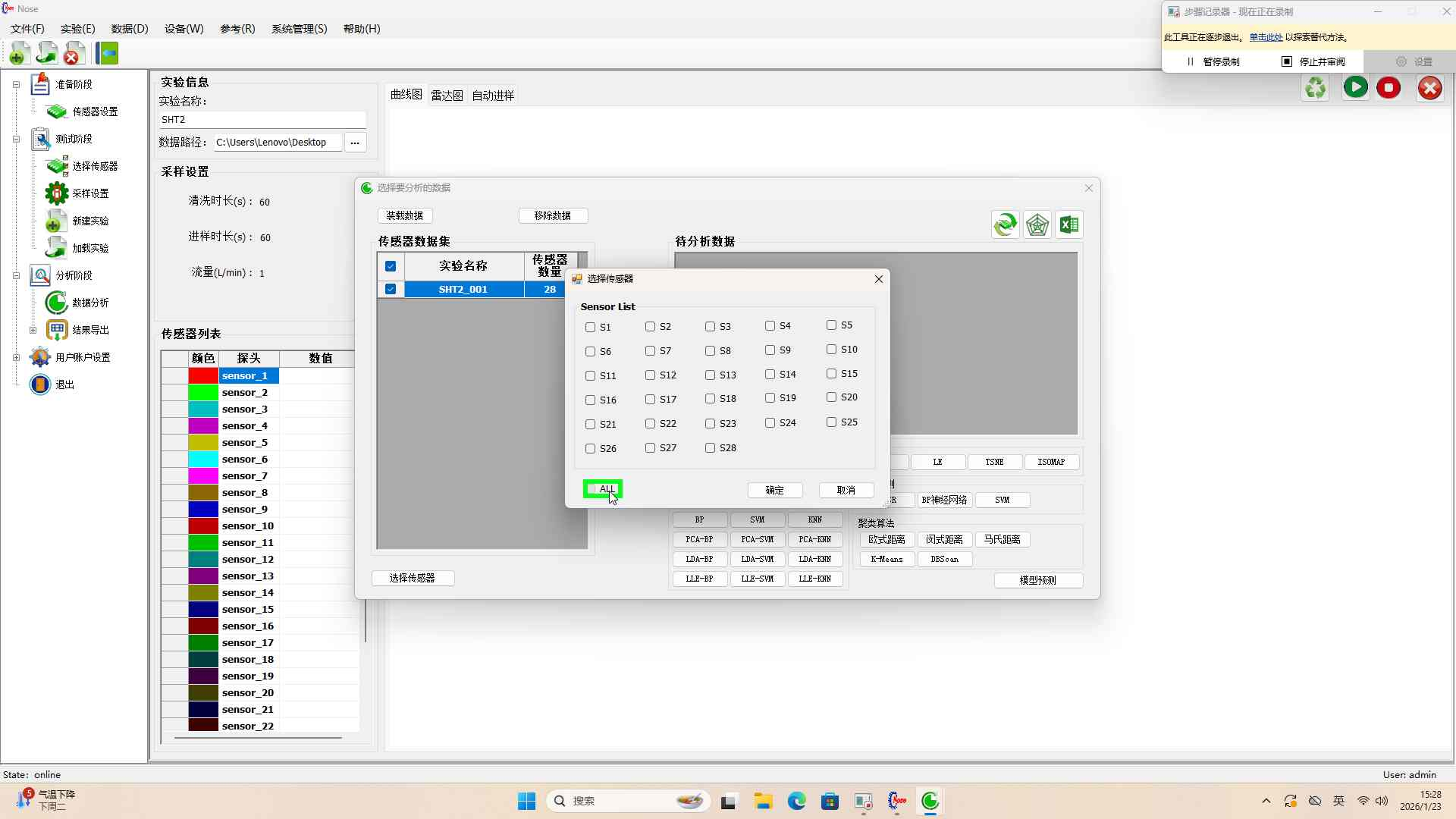1456x819 pixels.
Task: Switch to the 雷达图 tab
Action: tap(447, 96)
